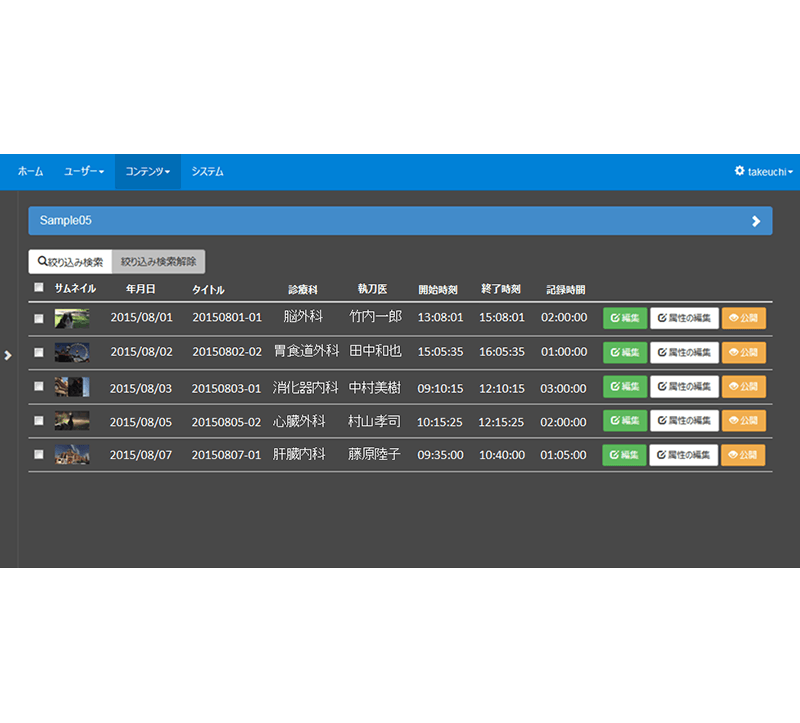Click department cell 胃食道外科

(x=307, y=351)
